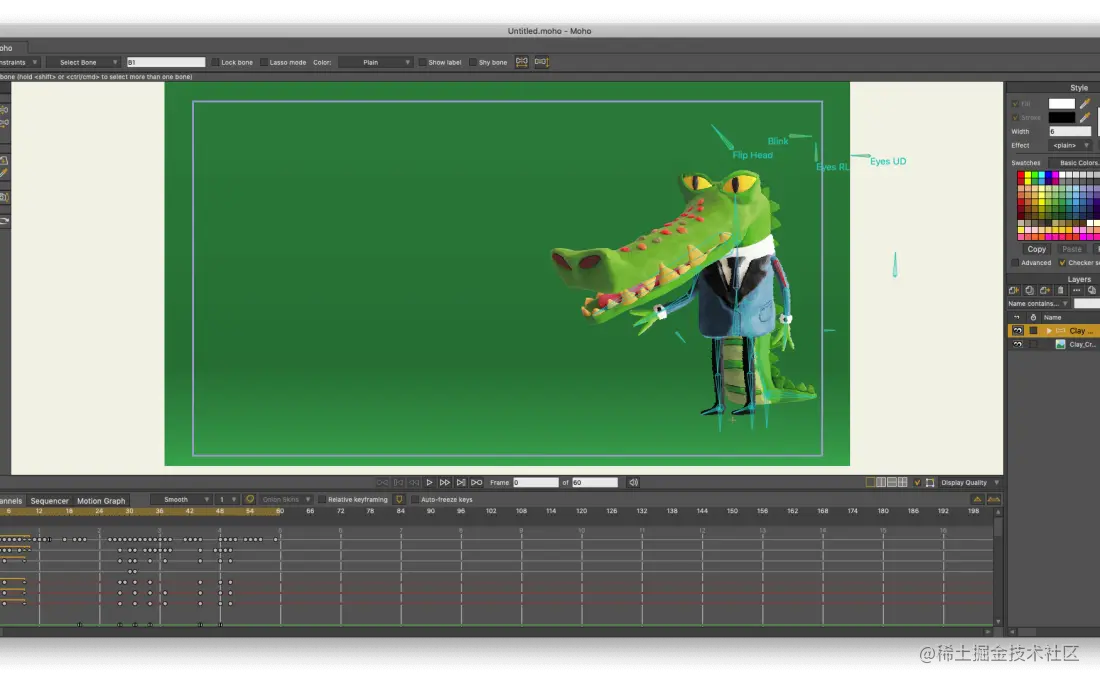Screen dimensions: 1100x684
Task: Click the crop frame icon beside Display Quality
Action: click(x=930, y=483)
